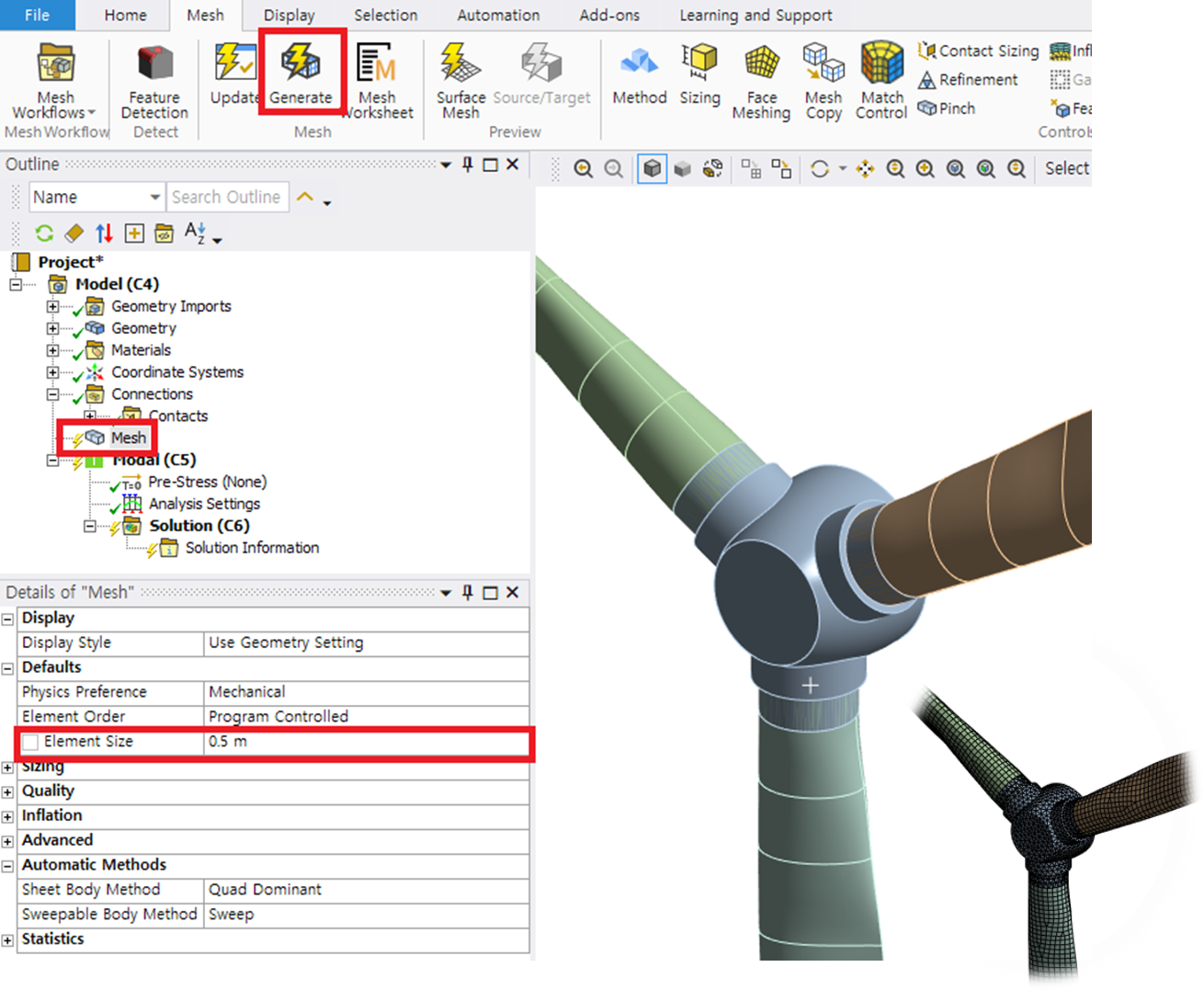Select Analysis Settings in the outline tree
Screen dimensions: 1204x990
204,504
